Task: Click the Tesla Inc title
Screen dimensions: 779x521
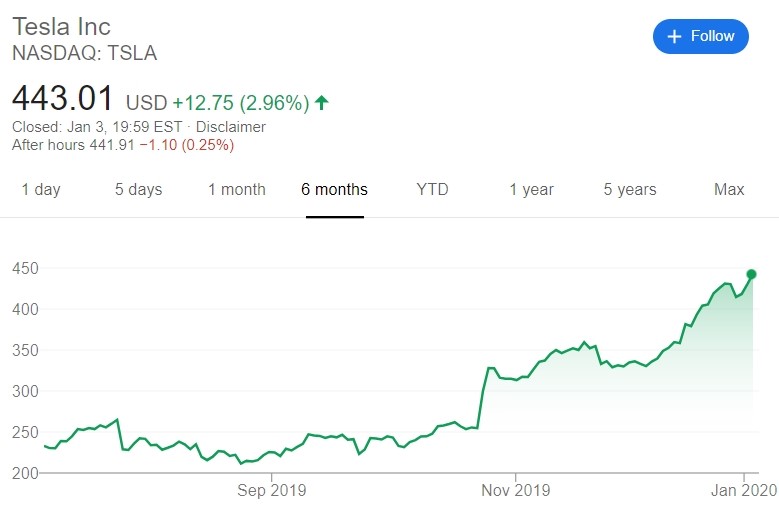Action: (61, 26)
